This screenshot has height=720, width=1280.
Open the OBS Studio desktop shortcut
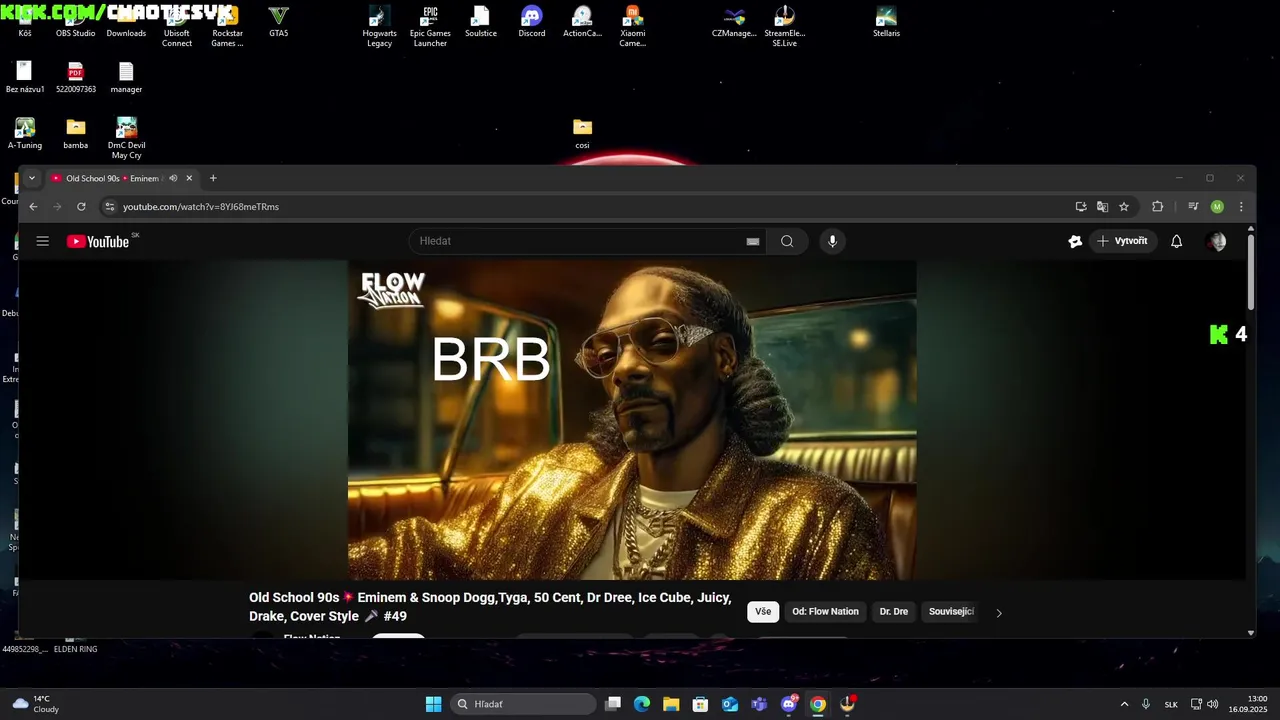75,22
